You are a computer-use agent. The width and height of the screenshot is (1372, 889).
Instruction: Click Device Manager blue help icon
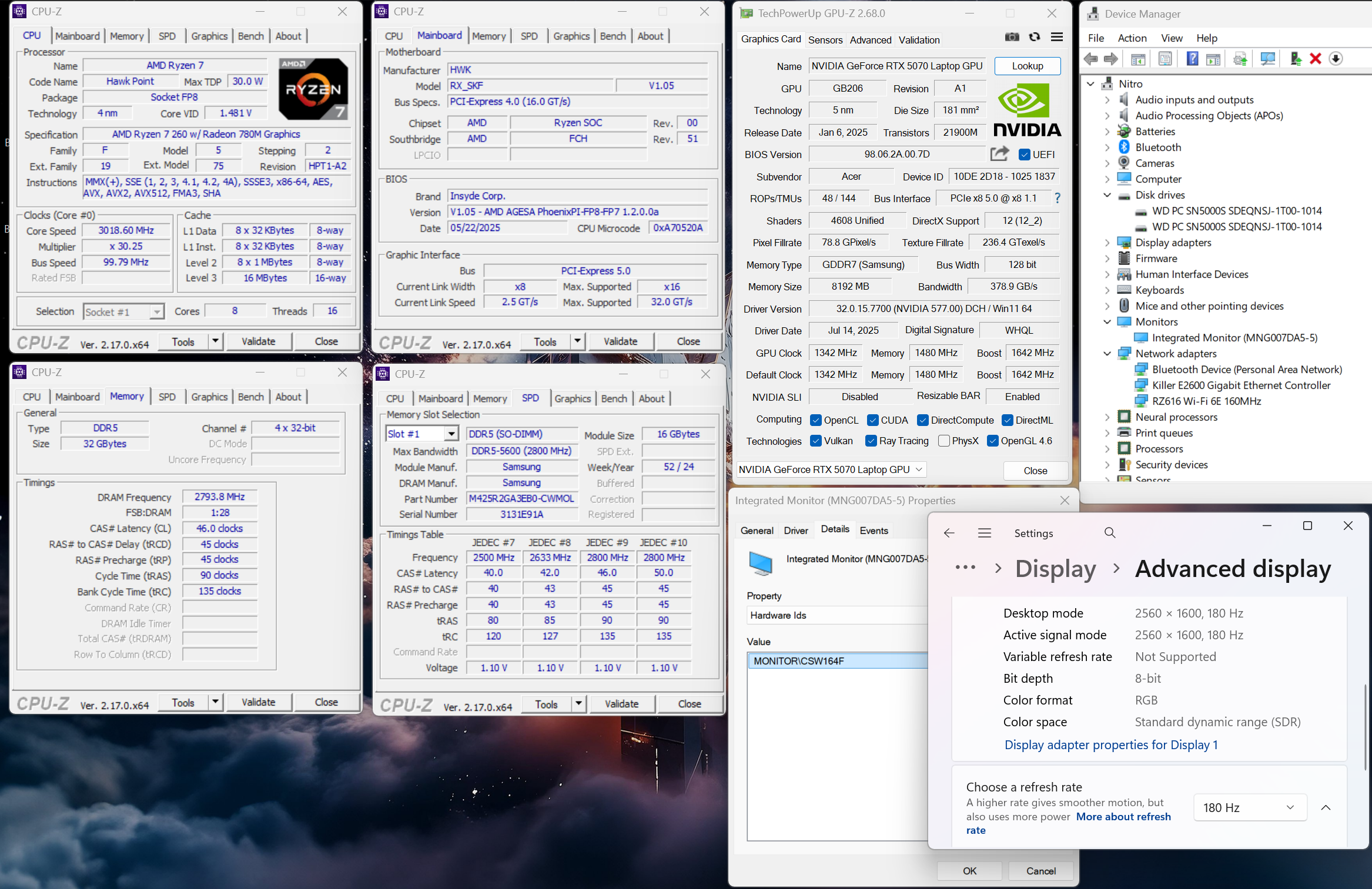pyautogui.click(x=1192, y=59)
